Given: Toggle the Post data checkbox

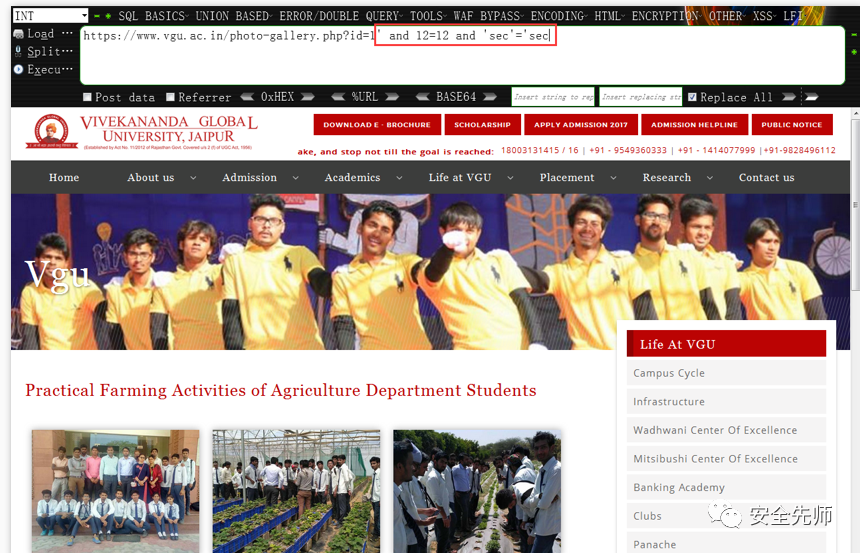Looking at the screenshot, I should (x=87, y=97).
